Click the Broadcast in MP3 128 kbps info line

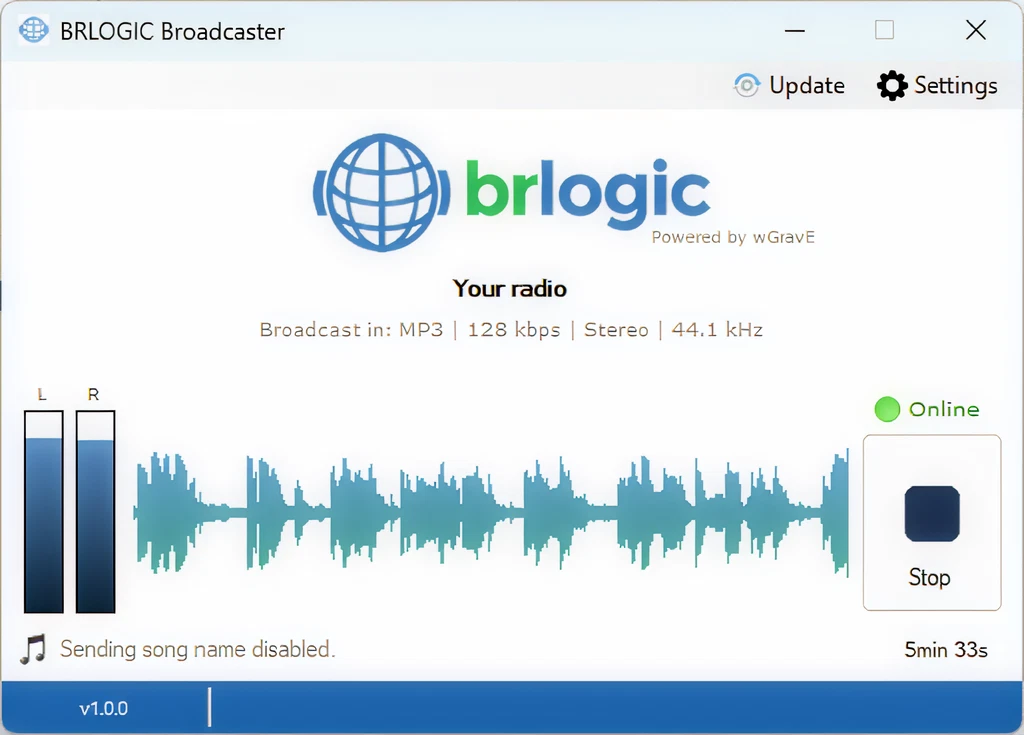click(511, 330)
